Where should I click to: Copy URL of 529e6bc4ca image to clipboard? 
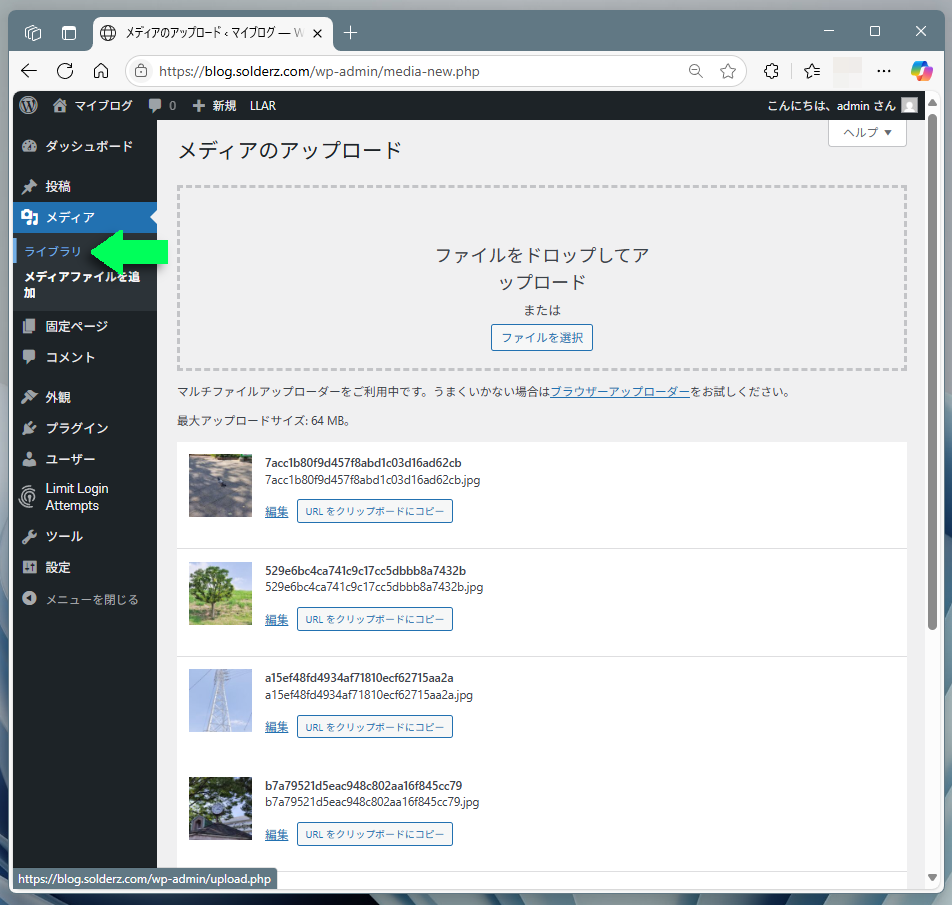374,619
